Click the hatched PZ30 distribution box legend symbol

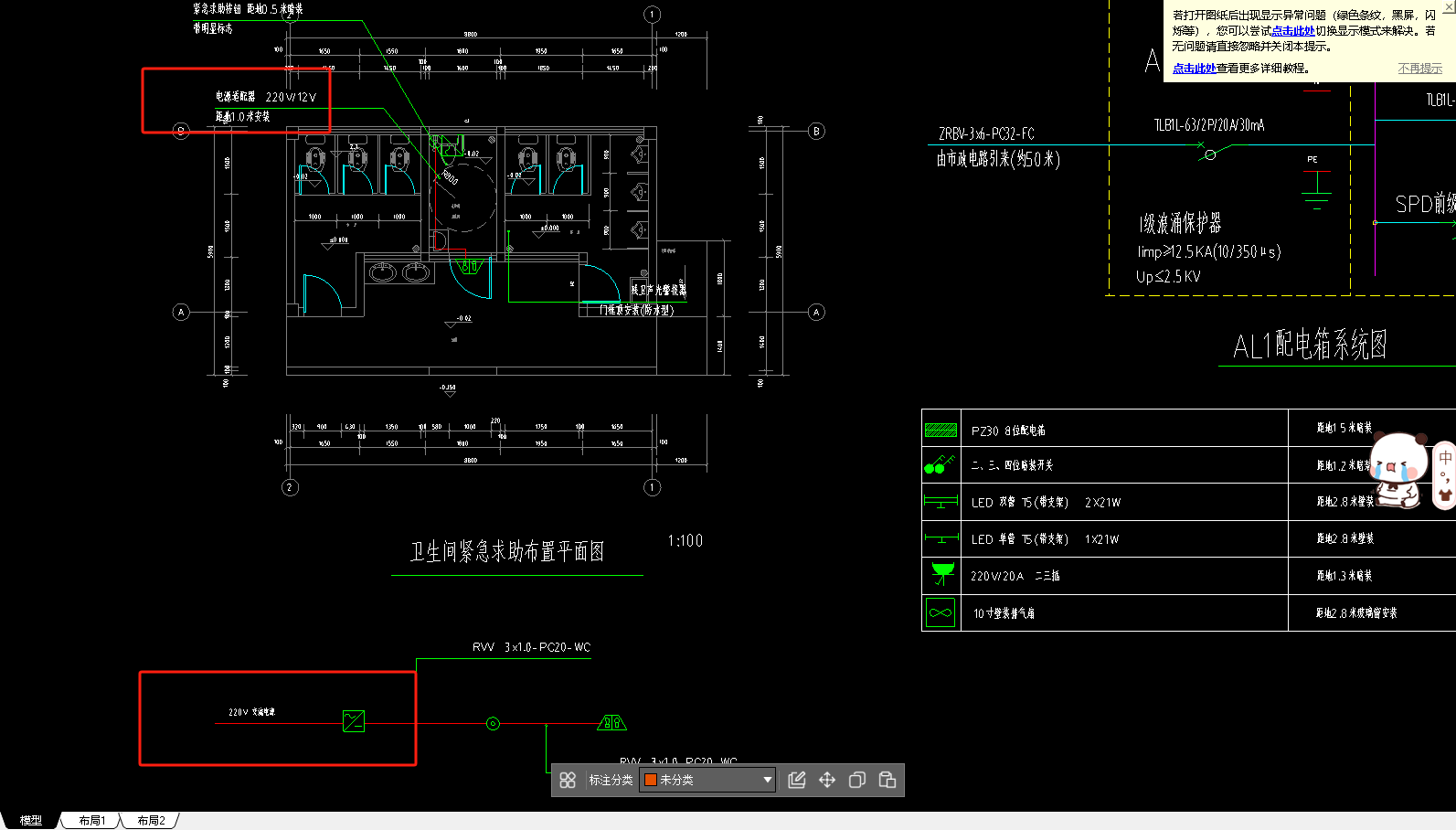tap(941, 430)
